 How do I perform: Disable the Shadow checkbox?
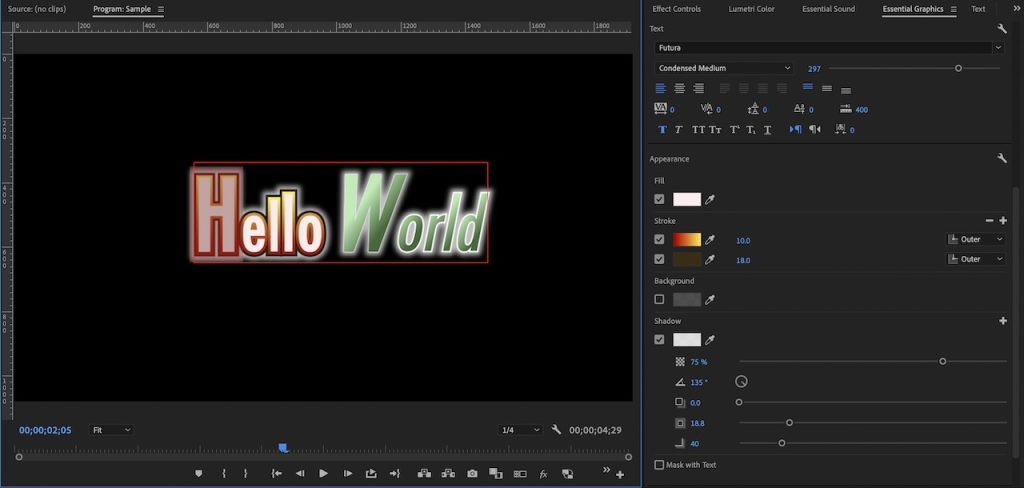(659, 340)
